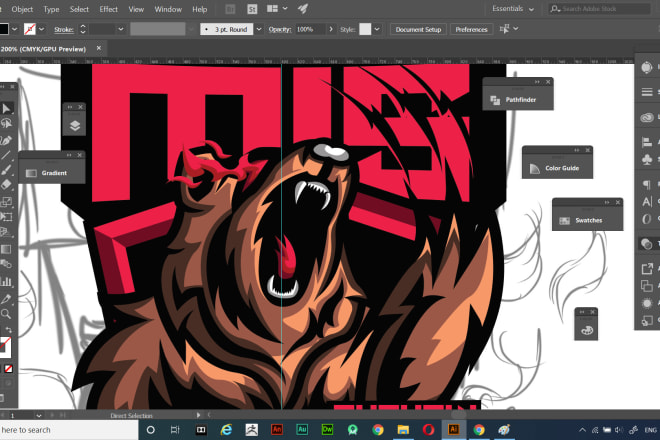
Task: Click the stroke none swatch in control bar
Action: click(29, 29)
